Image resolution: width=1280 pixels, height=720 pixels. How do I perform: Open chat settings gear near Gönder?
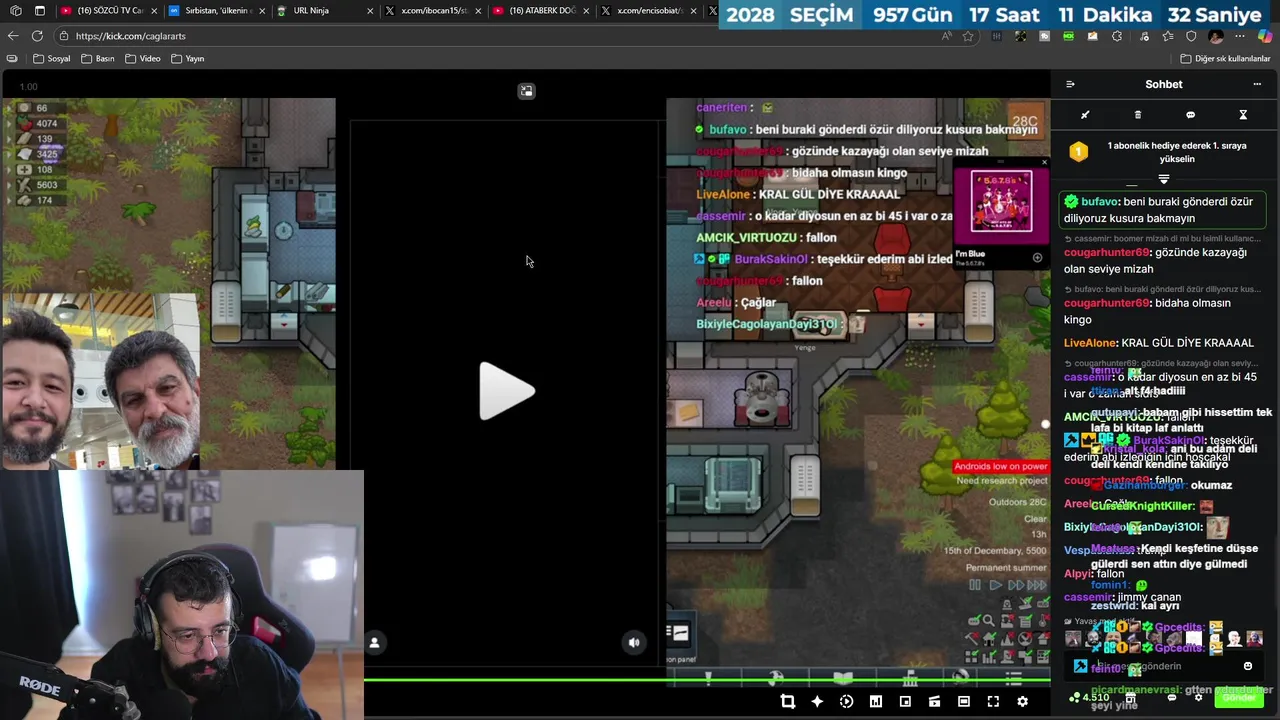click(1198, 697)
